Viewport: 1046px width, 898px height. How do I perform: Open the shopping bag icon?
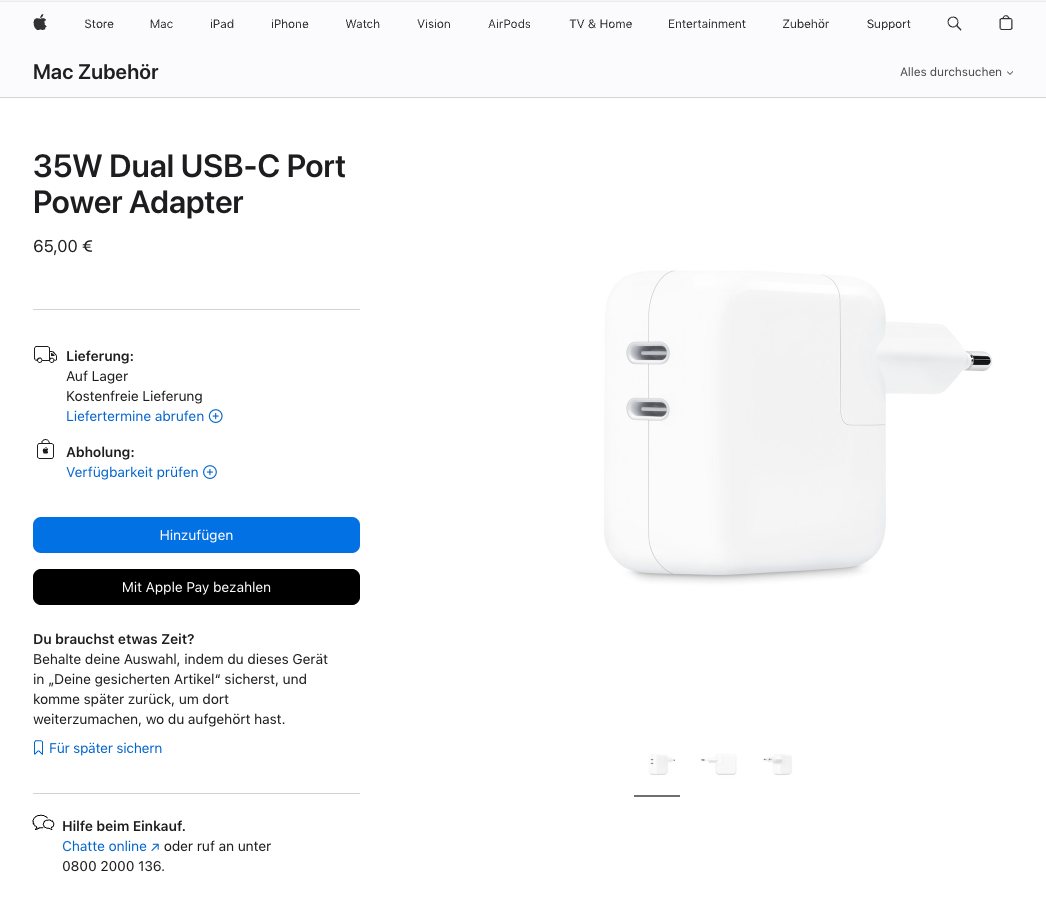[x=1005, y=23]
